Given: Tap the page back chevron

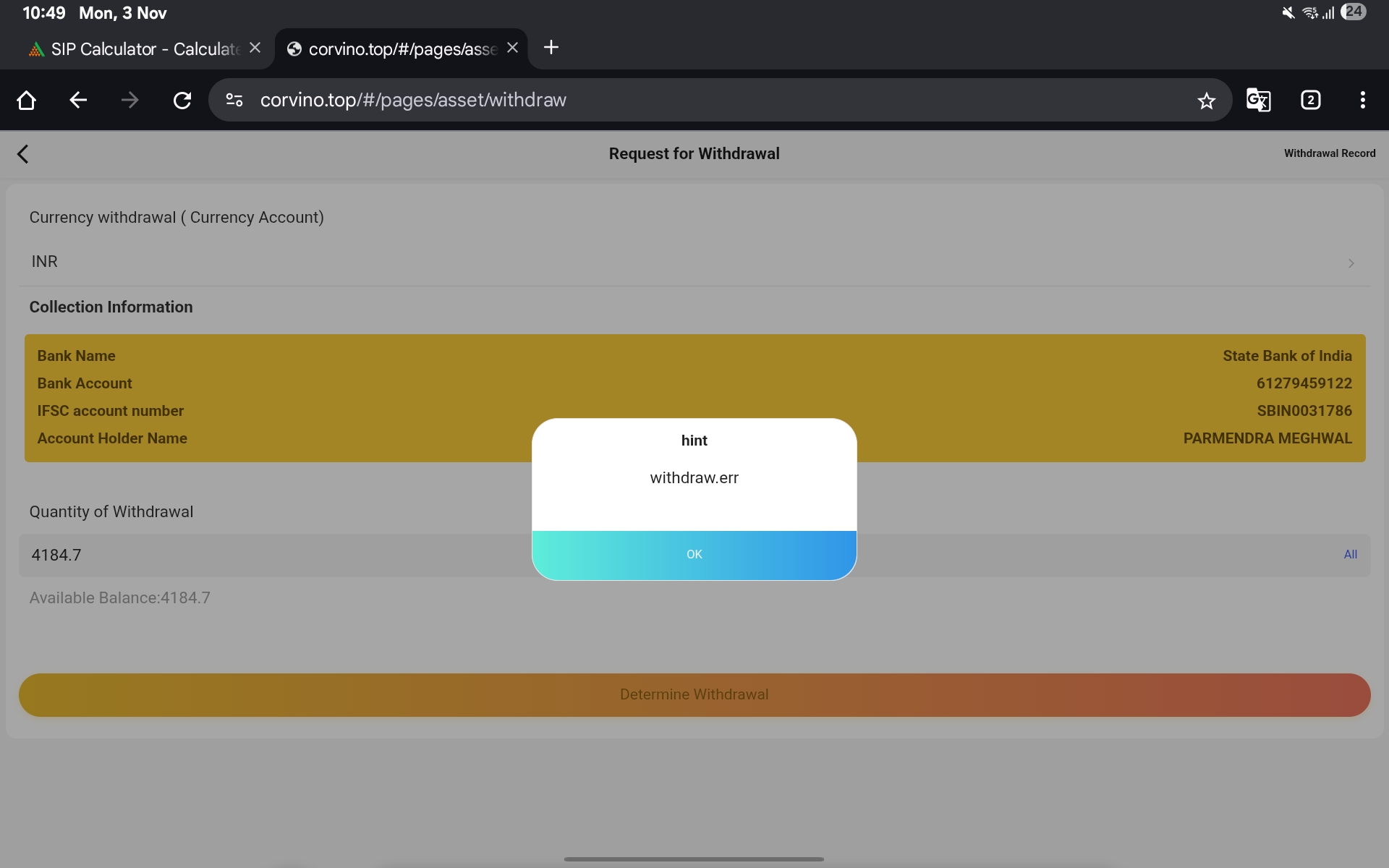Looking at the screenshot, I should pyautogui.click(x=23, y=153).
